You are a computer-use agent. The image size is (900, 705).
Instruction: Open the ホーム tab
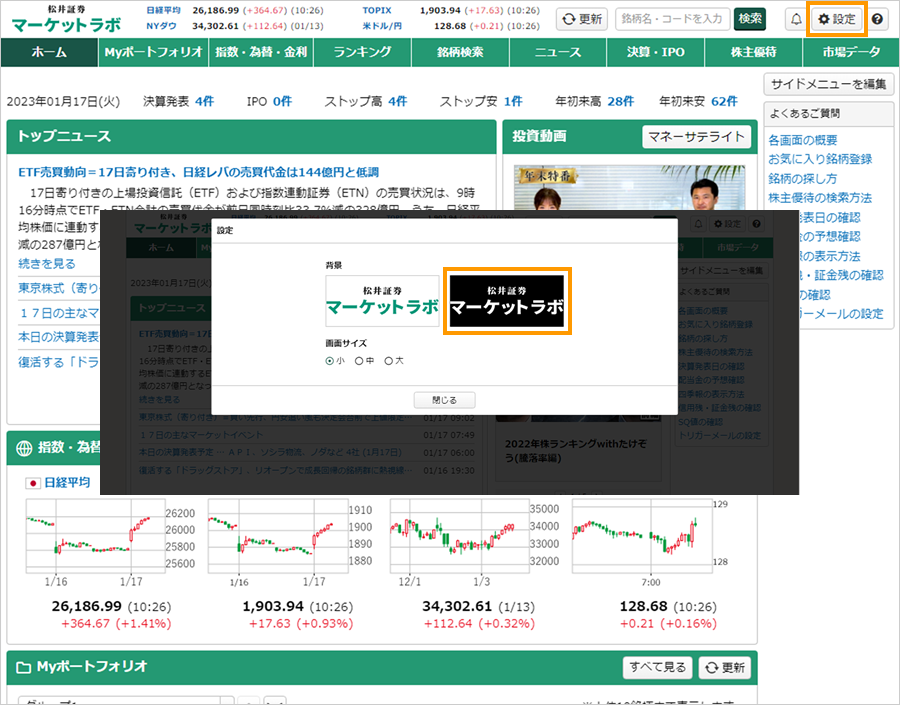(49, 52)
